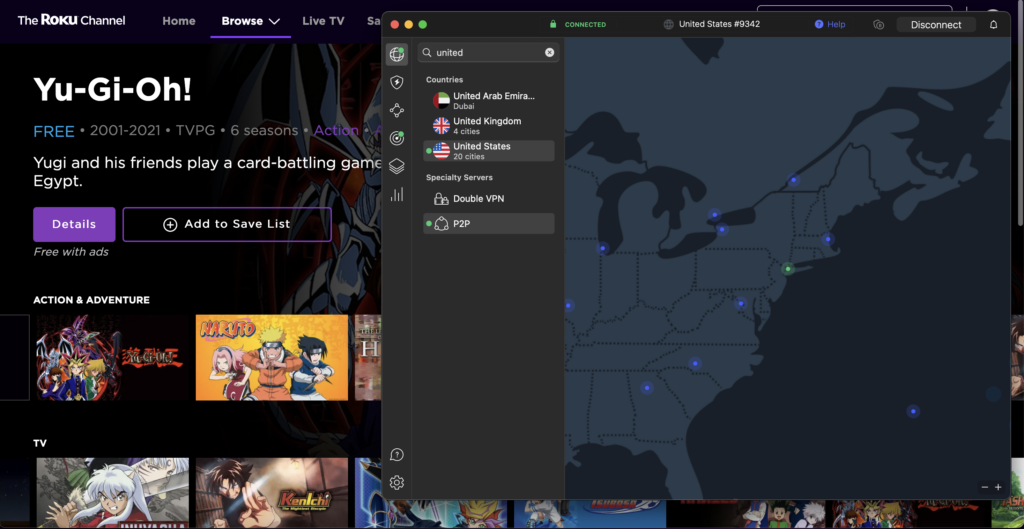Zoom out the map with minus icon
The height and width of the screenshot is (529, 1024).
coord(984,487)
